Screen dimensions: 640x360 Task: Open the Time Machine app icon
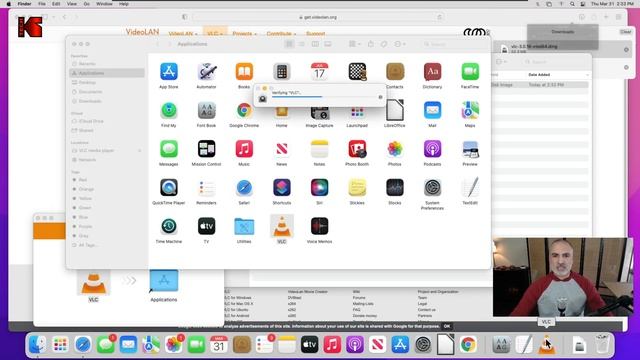[x=169, y=226]
